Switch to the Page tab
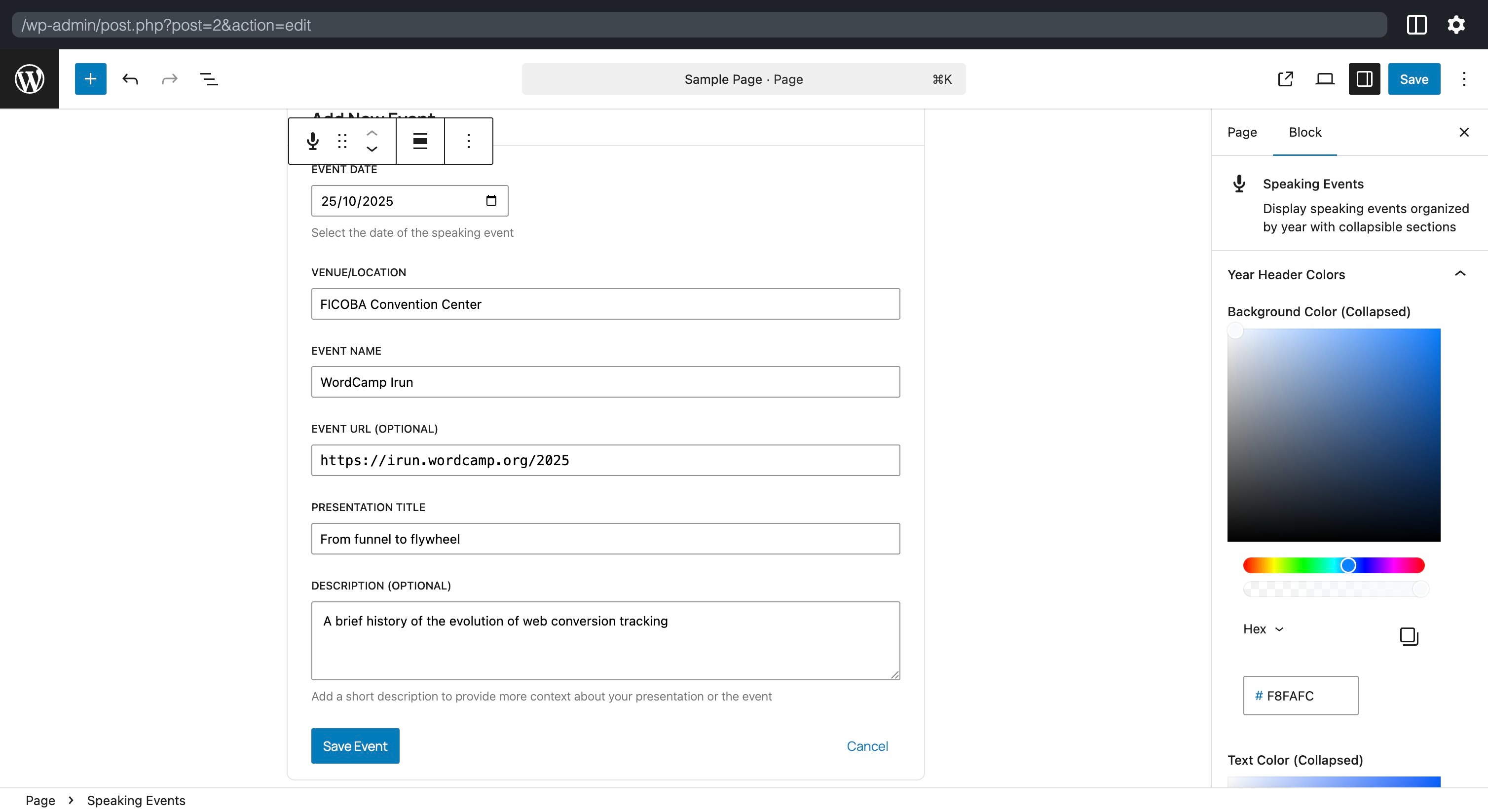Viewport: 1488px width, 812px height. 1242,132
